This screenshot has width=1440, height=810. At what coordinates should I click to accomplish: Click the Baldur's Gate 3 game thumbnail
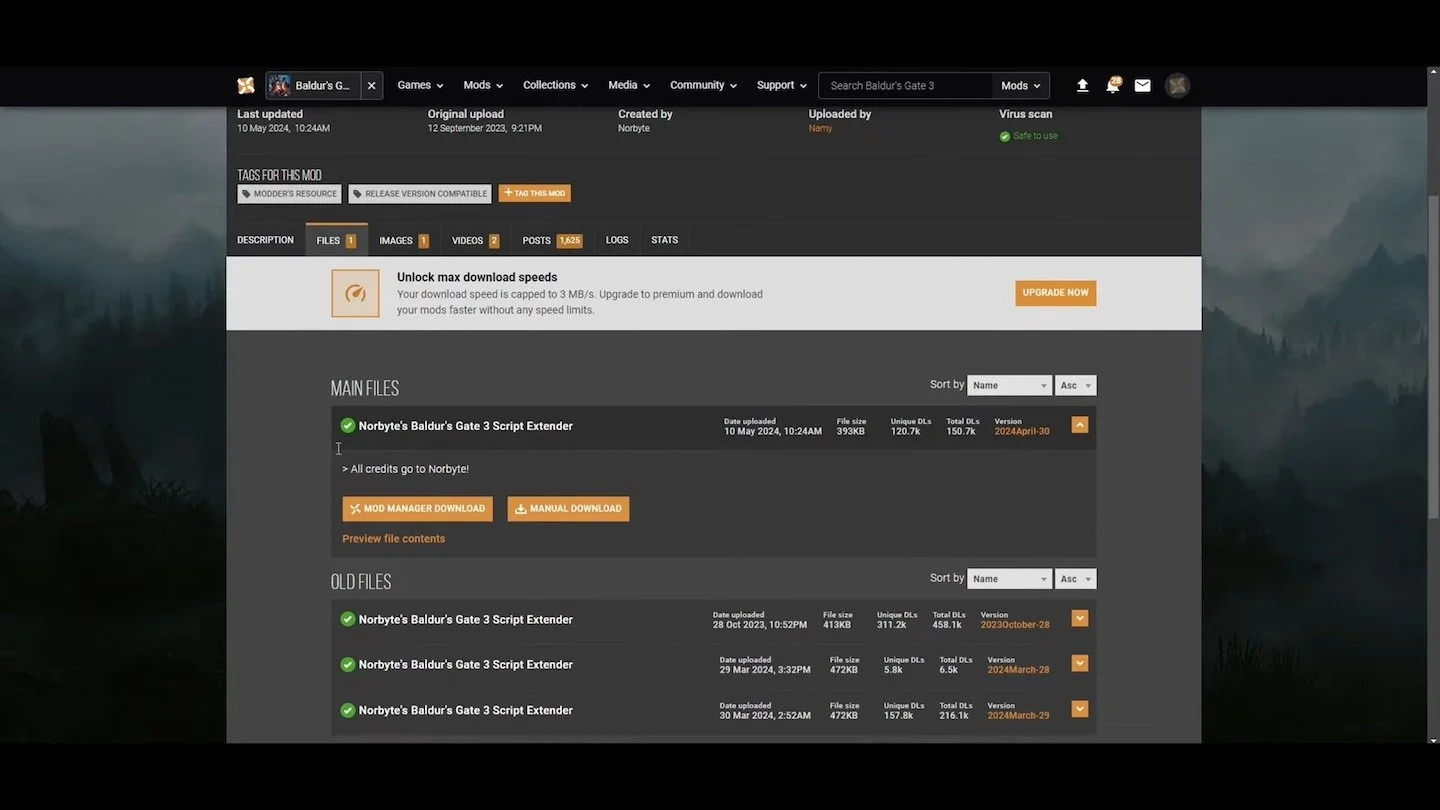pyautogui.click(x=280, y=86)
